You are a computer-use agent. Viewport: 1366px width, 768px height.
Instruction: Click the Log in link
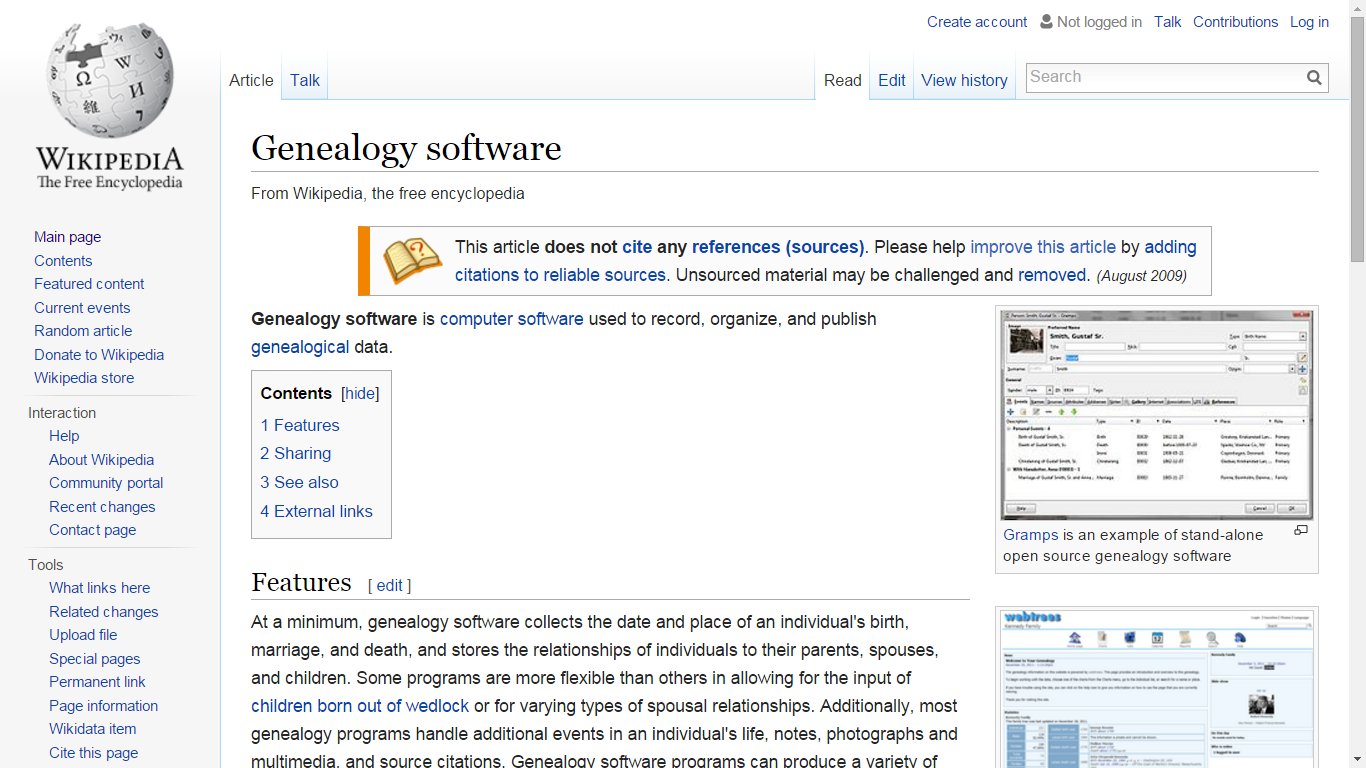point(1309,21)
